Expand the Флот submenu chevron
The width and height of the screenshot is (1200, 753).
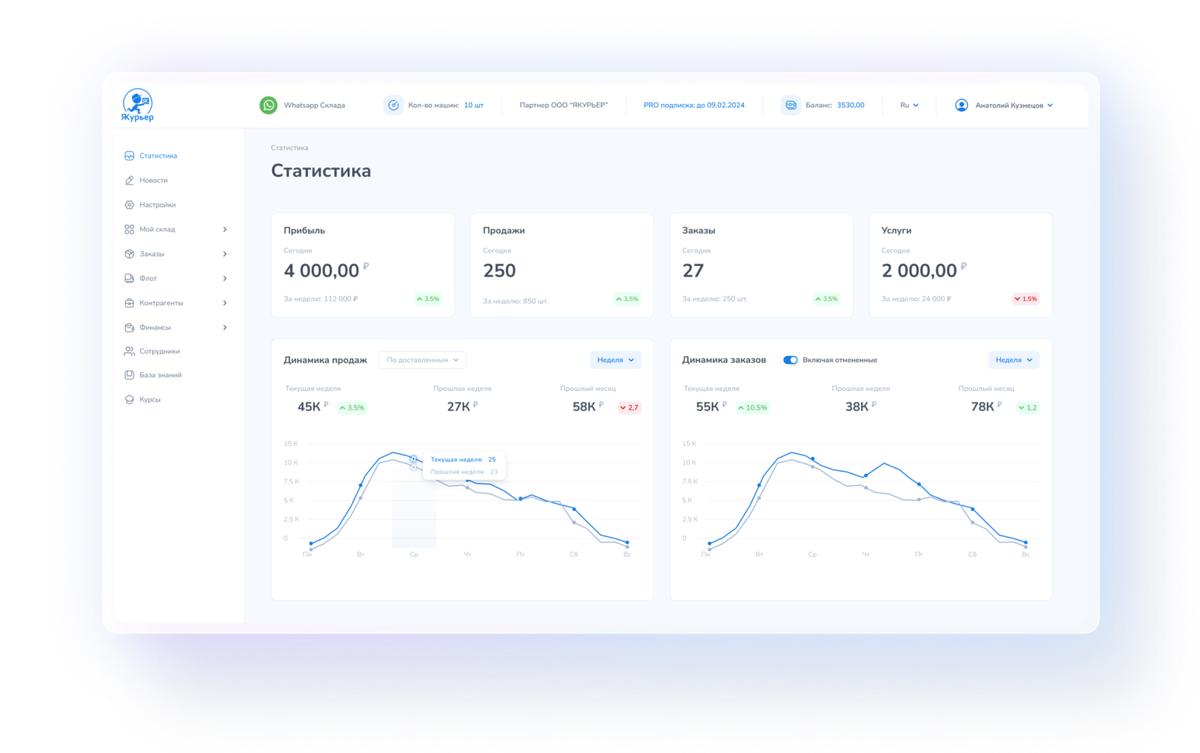(x=225, y=278)
